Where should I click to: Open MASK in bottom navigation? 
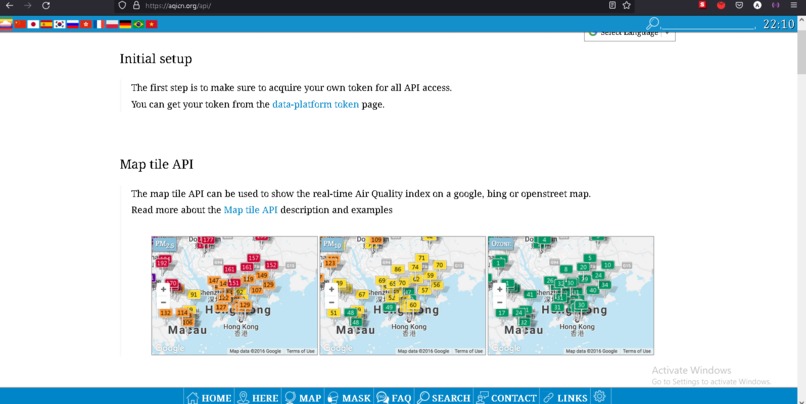[x=349, y=398]
